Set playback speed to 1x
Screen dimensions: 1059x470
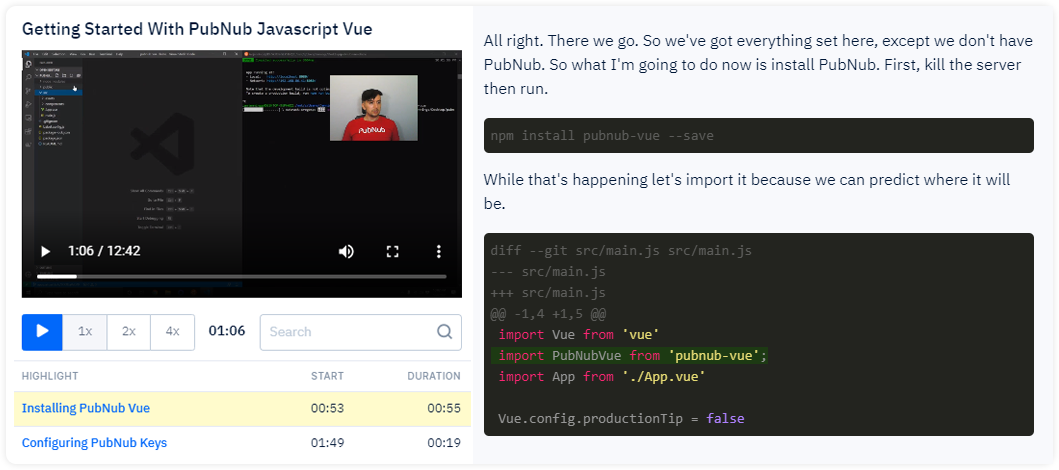tap(85, 332)
